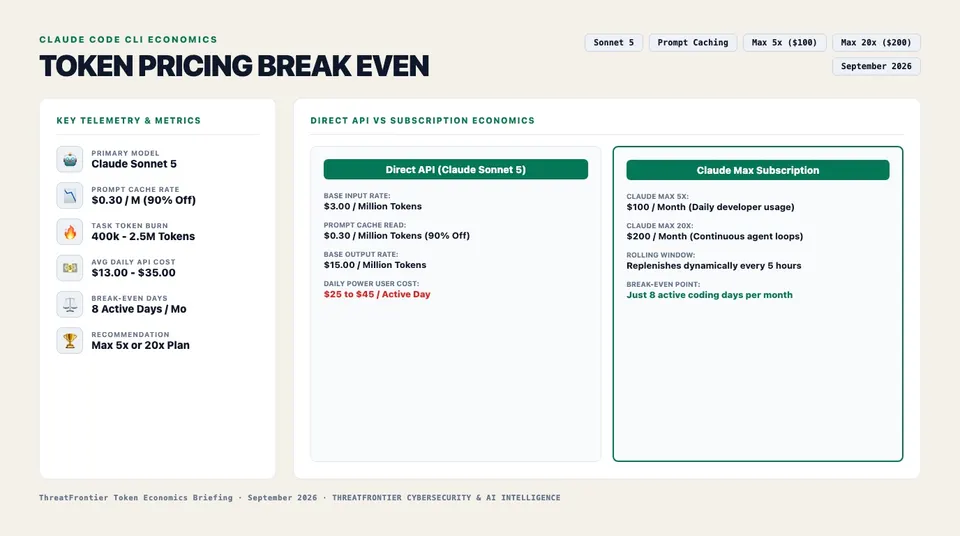Image resolution: width=960 pixels, height=536 pixels.
Task: Click the Key Telemetry & Metrics heading
Action: click(x=129, y=121)
